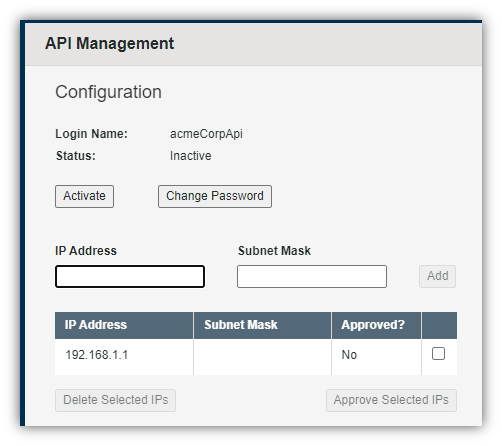This screenshot has height=446, width=502.
Task: Click Delete Selected IPs button
Action: coord(115,400)
